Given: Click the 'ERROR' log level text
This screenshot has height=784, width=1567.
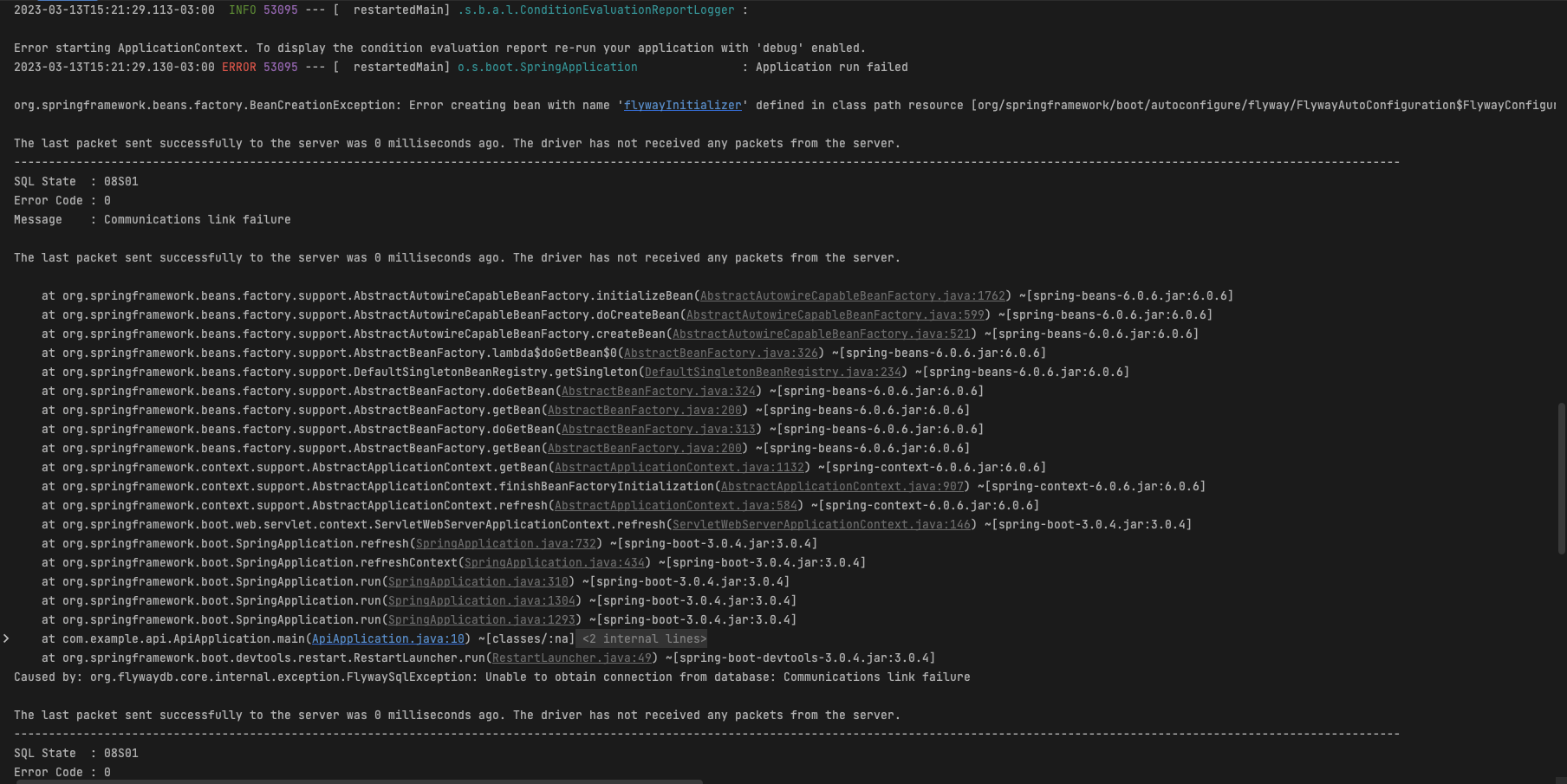Looking at the screenshot, I should pyautogui.click(x=239, y=67).
